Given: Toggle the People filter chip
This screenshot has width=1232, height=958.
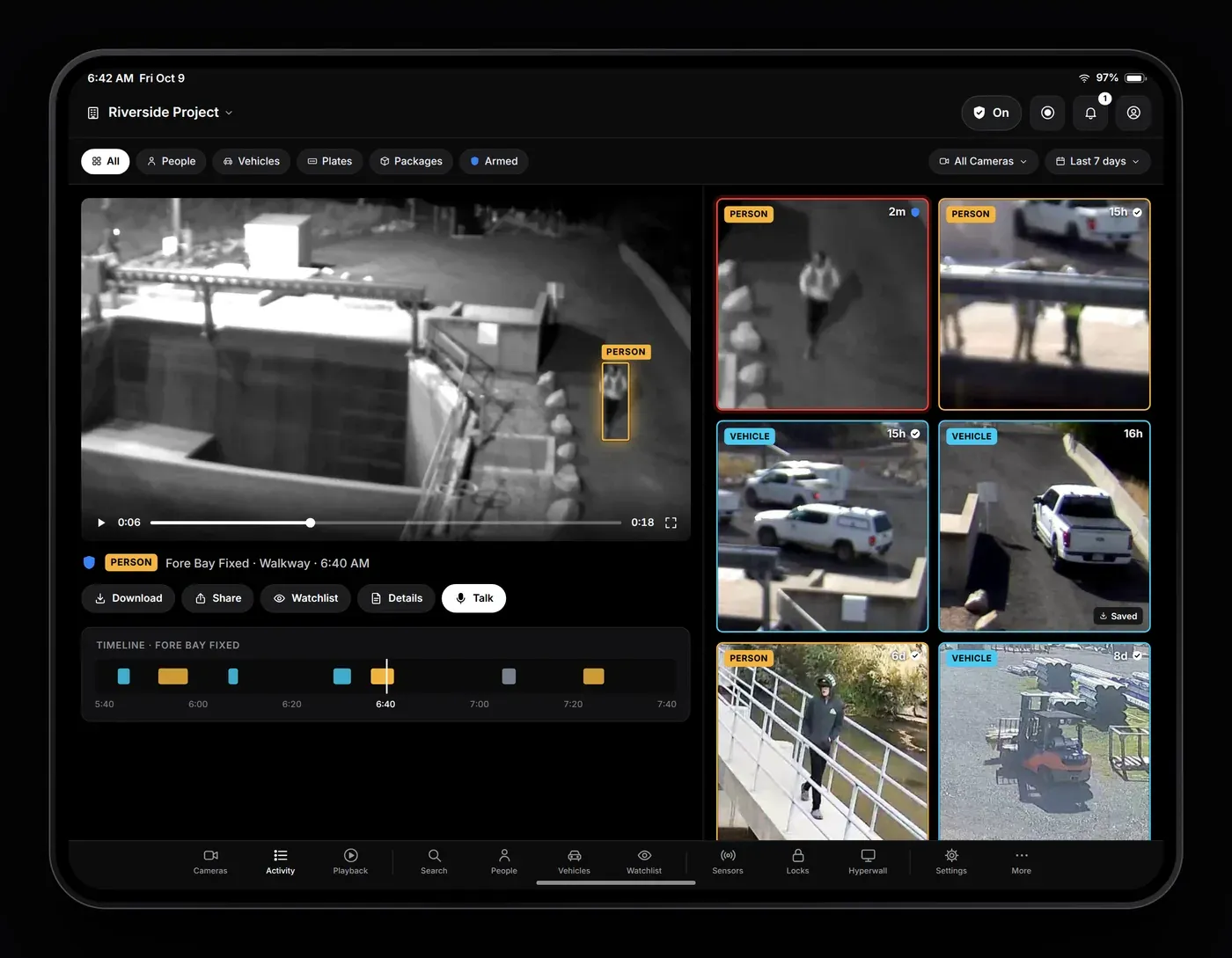Looking at the screenshot, I should [x=171, y=161].
